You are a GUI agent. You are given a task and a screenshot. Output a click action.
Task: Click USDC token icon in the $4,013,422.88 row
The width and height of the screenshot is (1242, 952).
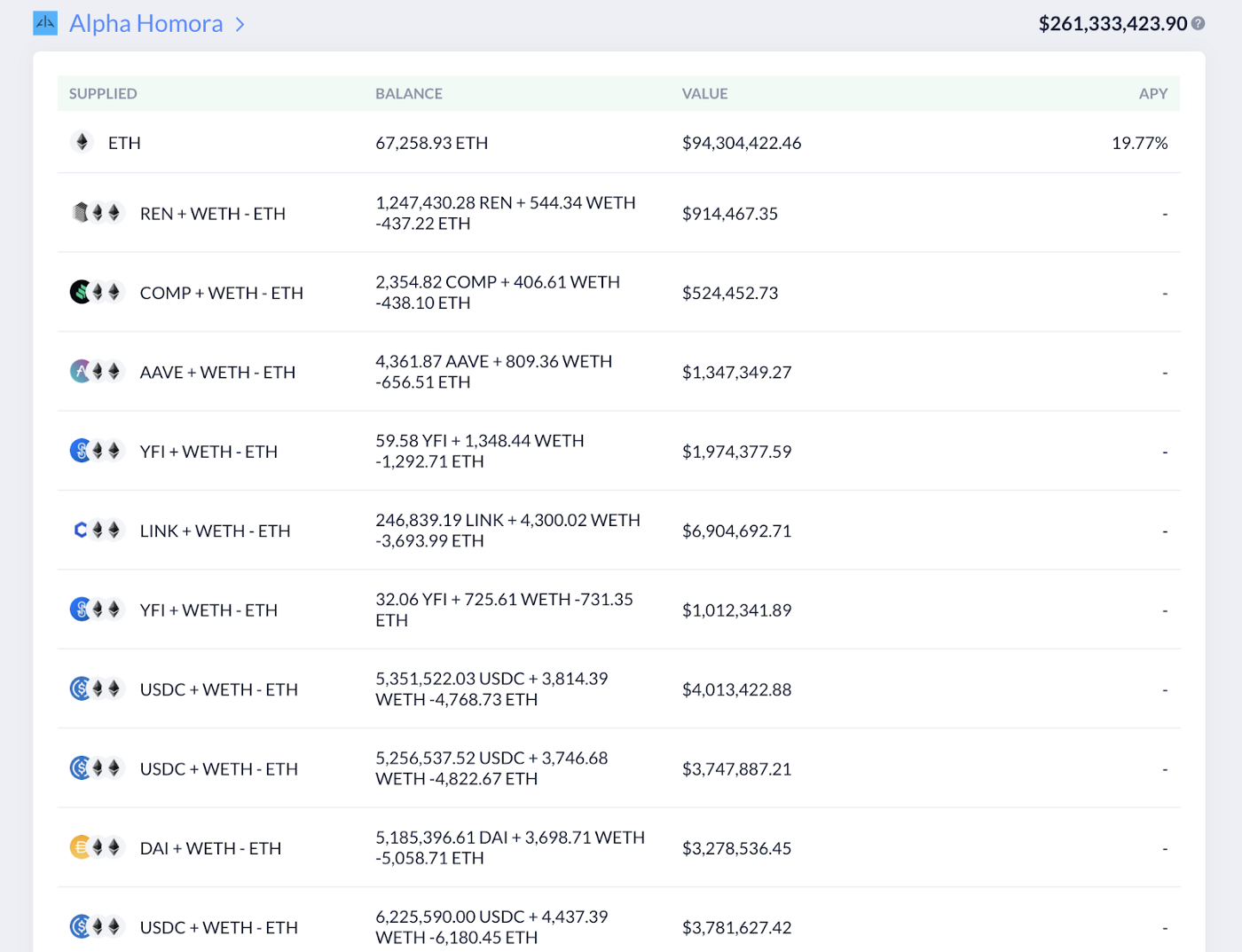81,688
